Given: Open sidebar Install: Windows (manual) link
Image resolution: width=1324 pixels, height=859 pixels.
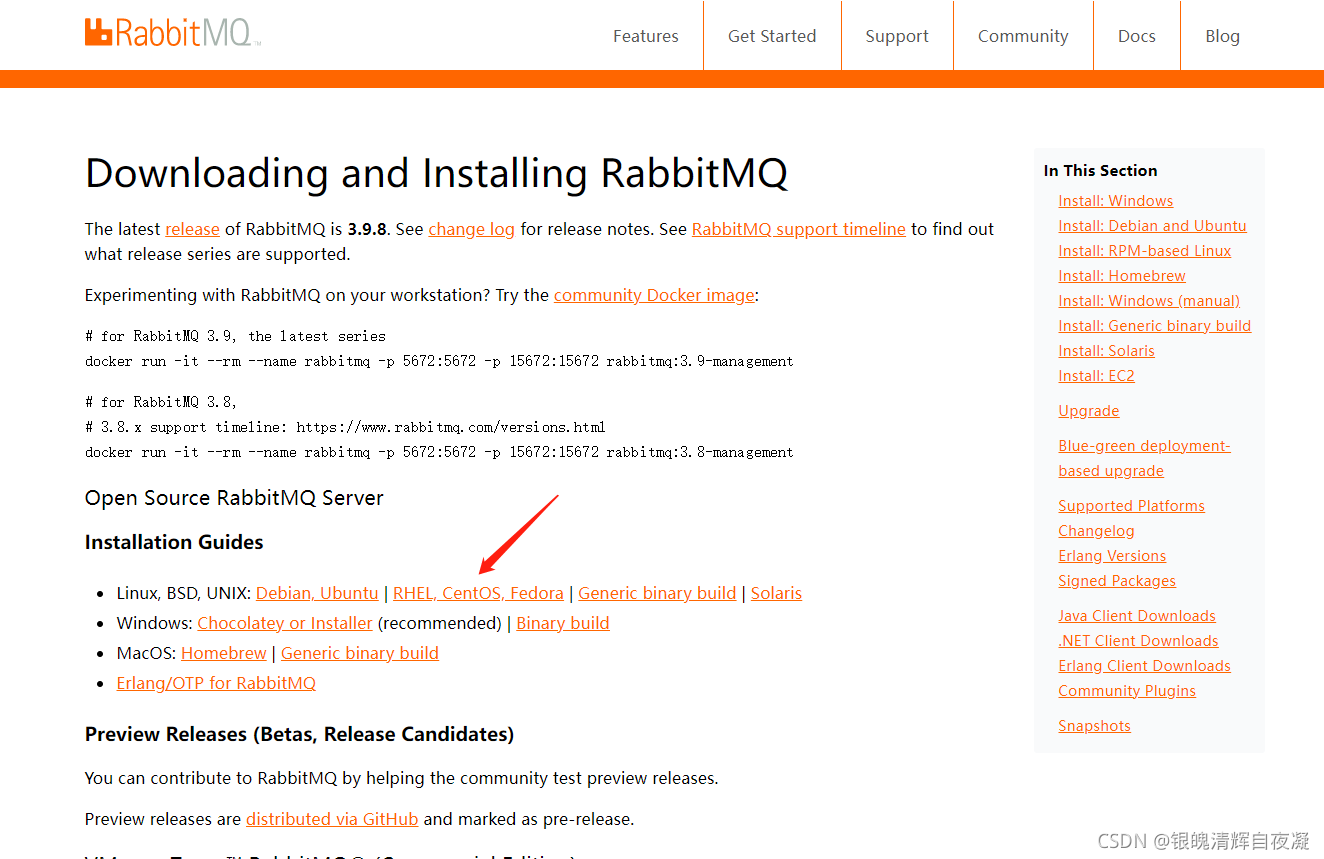Looking at the screenshot, I should (1149, 301).
